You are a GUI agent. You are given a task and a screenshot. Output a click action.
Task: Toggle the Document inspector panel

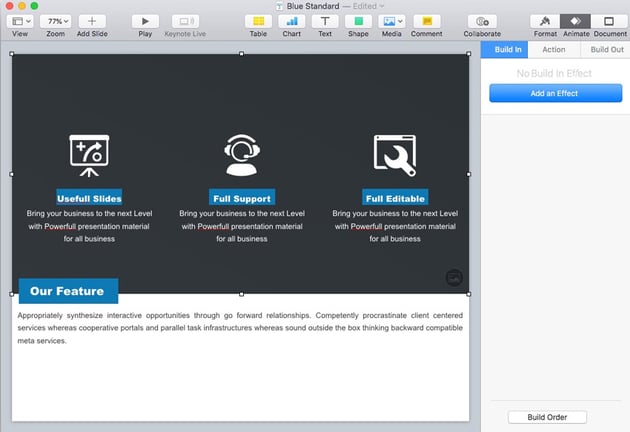click(609, 21)
